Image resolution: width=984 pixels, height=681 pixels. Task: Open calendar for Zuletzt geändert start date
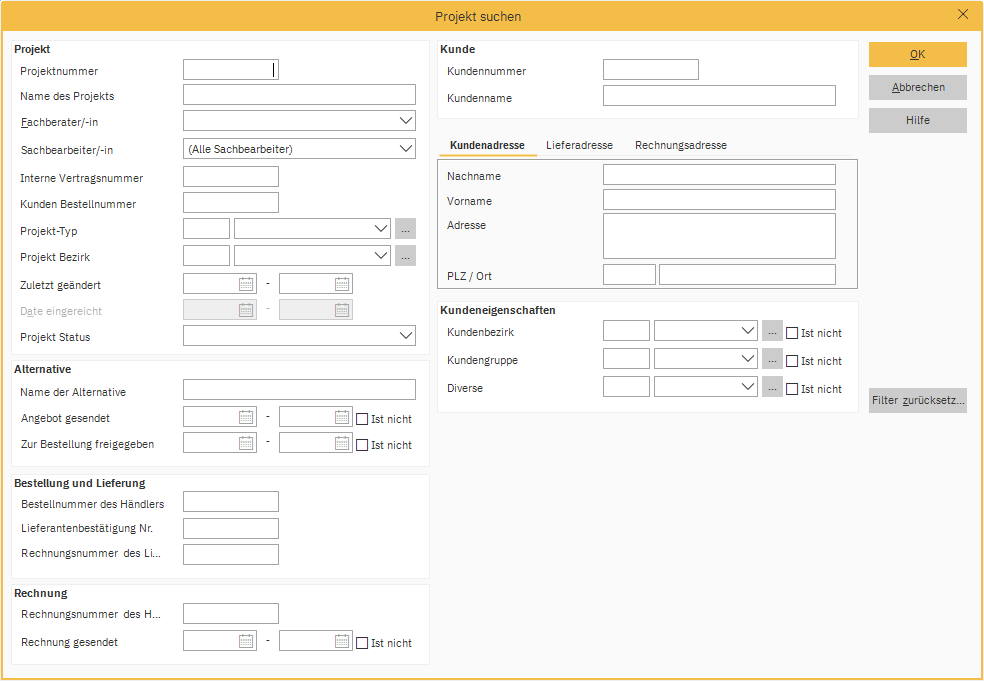click(x=246, y=284)
